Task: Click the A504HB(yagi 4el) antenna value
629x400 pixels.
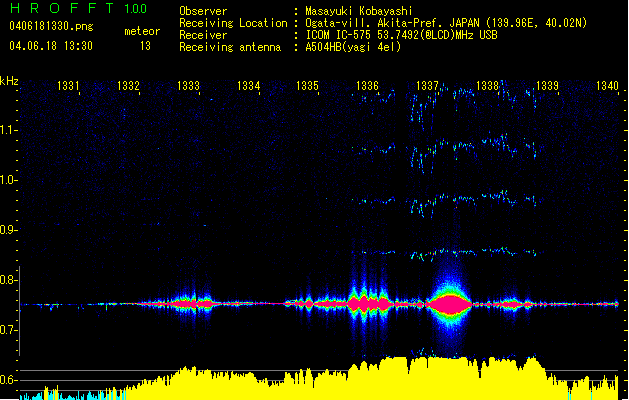Action: 353,47
